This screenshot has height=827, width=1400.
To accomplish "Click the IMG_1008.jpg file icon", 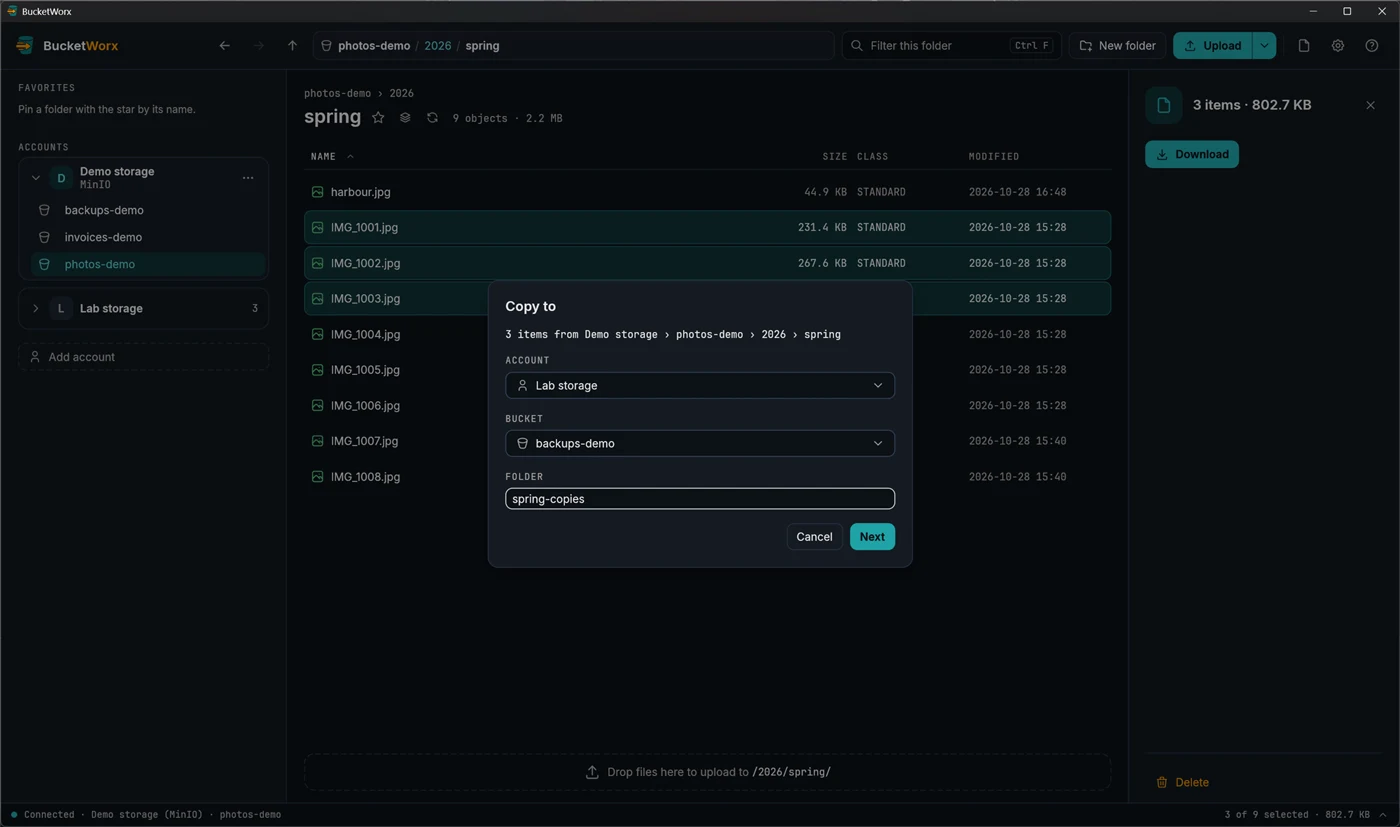I will pyautogui.click(x=317, y=477).
